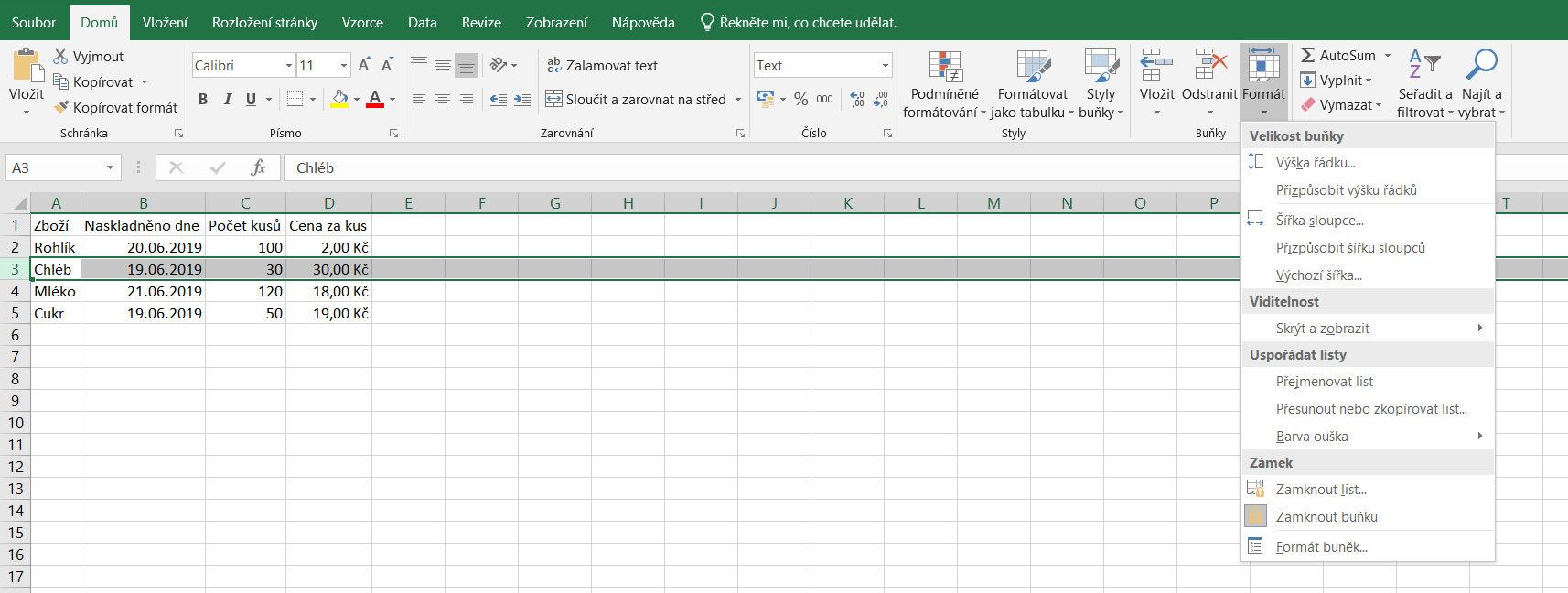The image size is (1568, 593).
Task: Open the number format Text dropdown
Action: coord(886,65)
